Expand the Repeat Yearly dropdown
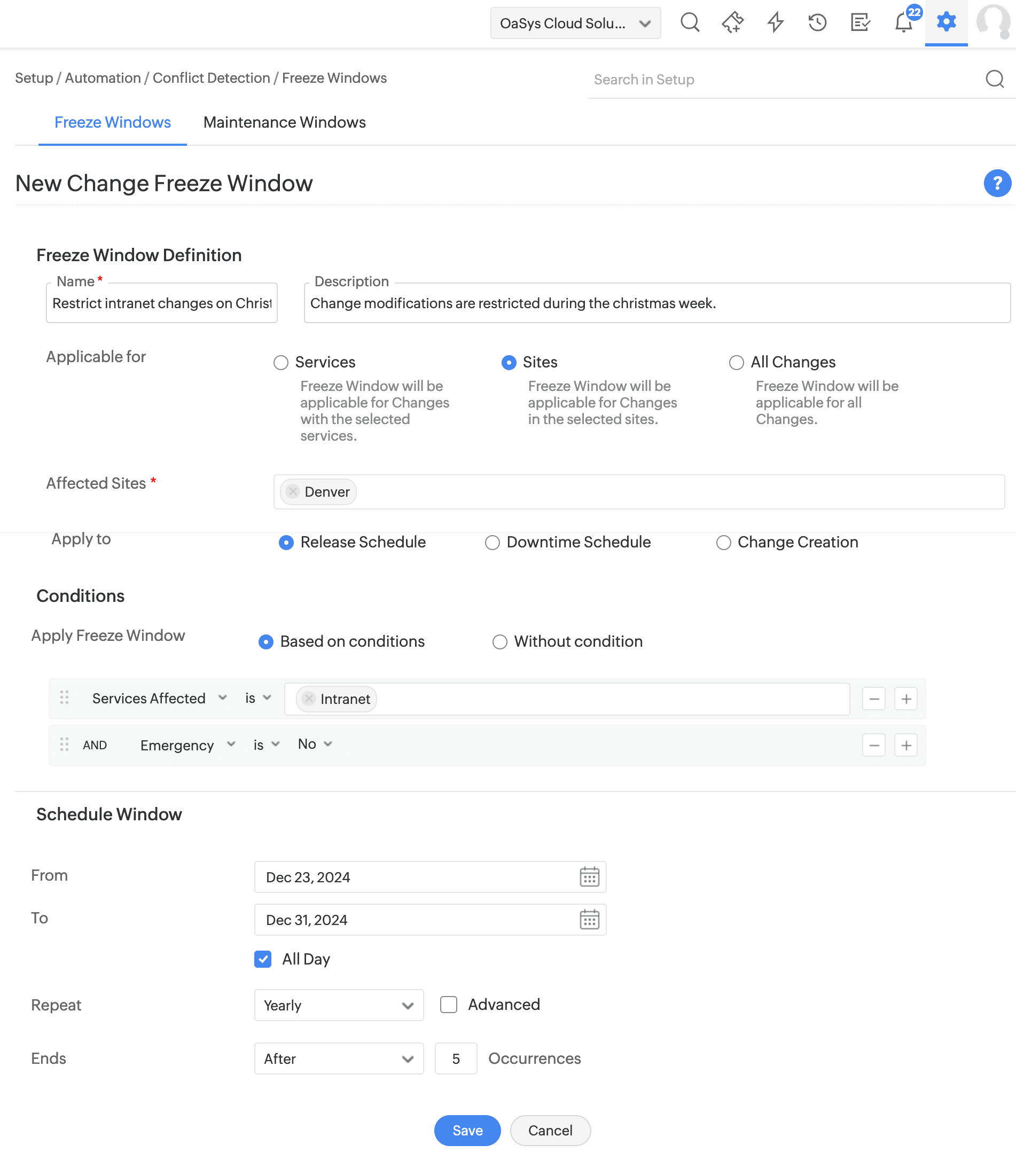 [x=339, y=1005]
